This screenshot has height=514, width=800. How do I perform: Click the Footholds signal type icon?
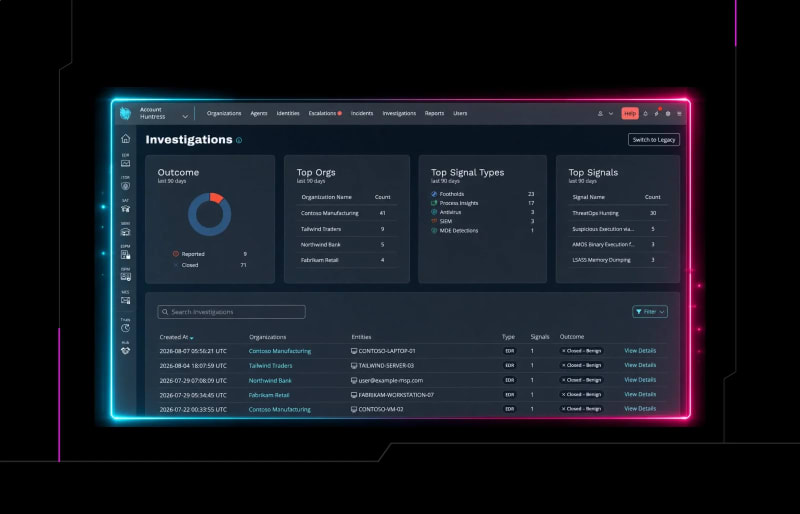pyautogui.click(x=434, y=194)
